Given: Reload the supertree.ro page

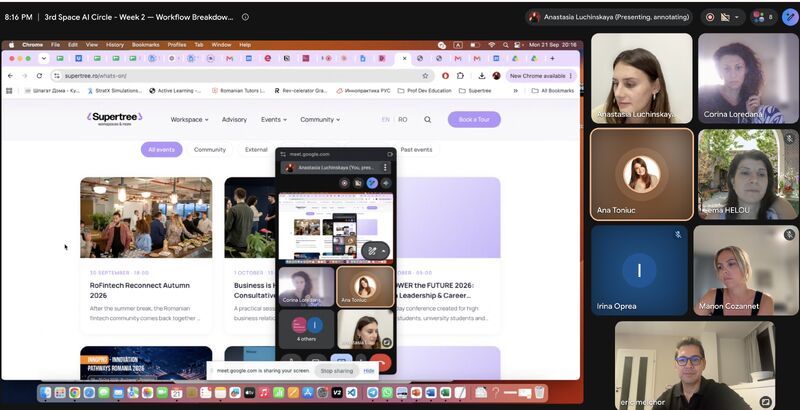Looking at the screenshot, I should [39, 75].
